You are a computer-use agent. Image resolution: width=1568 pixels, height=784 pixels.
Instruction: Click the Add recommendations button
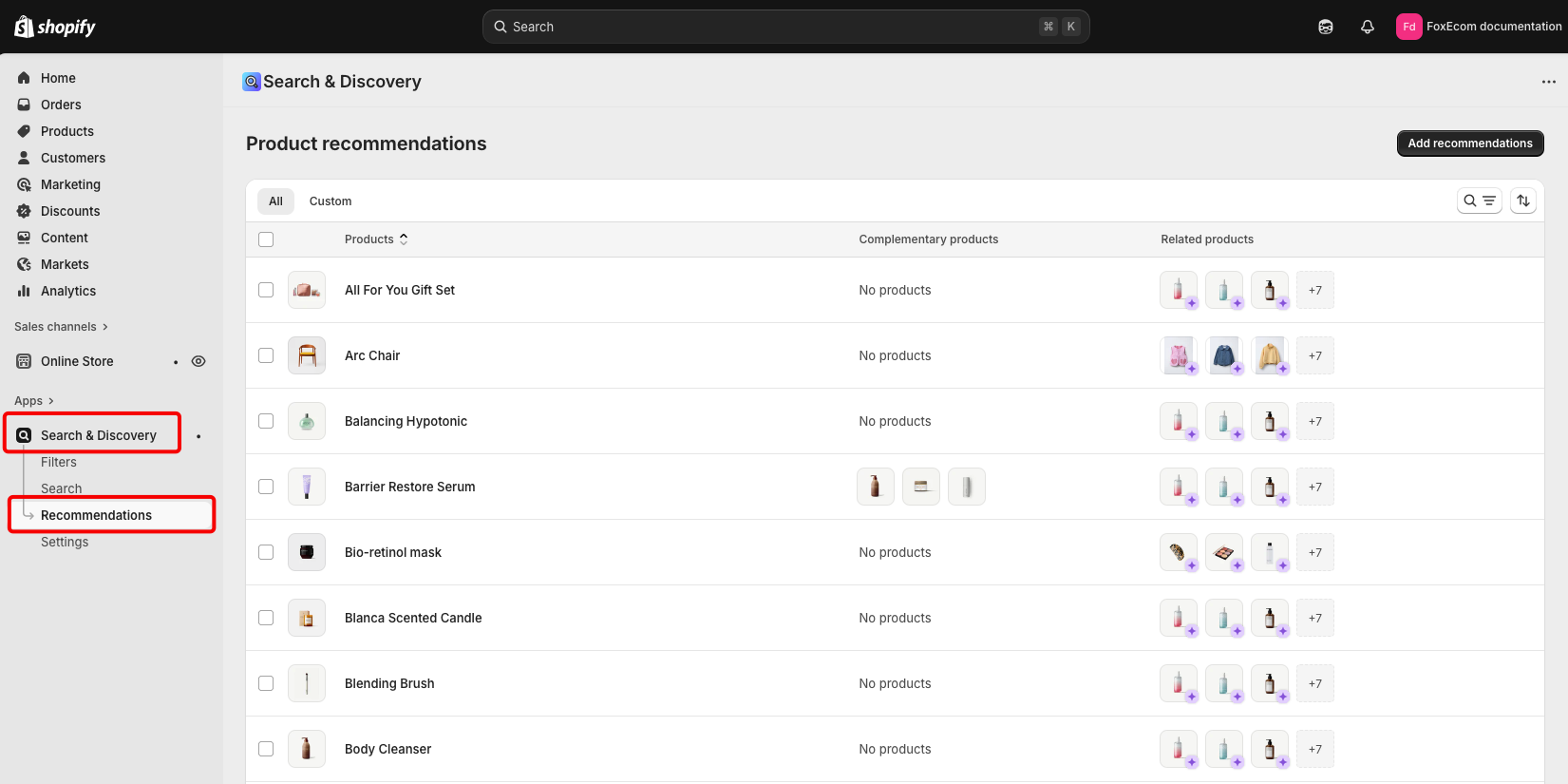click(1469, 143)
